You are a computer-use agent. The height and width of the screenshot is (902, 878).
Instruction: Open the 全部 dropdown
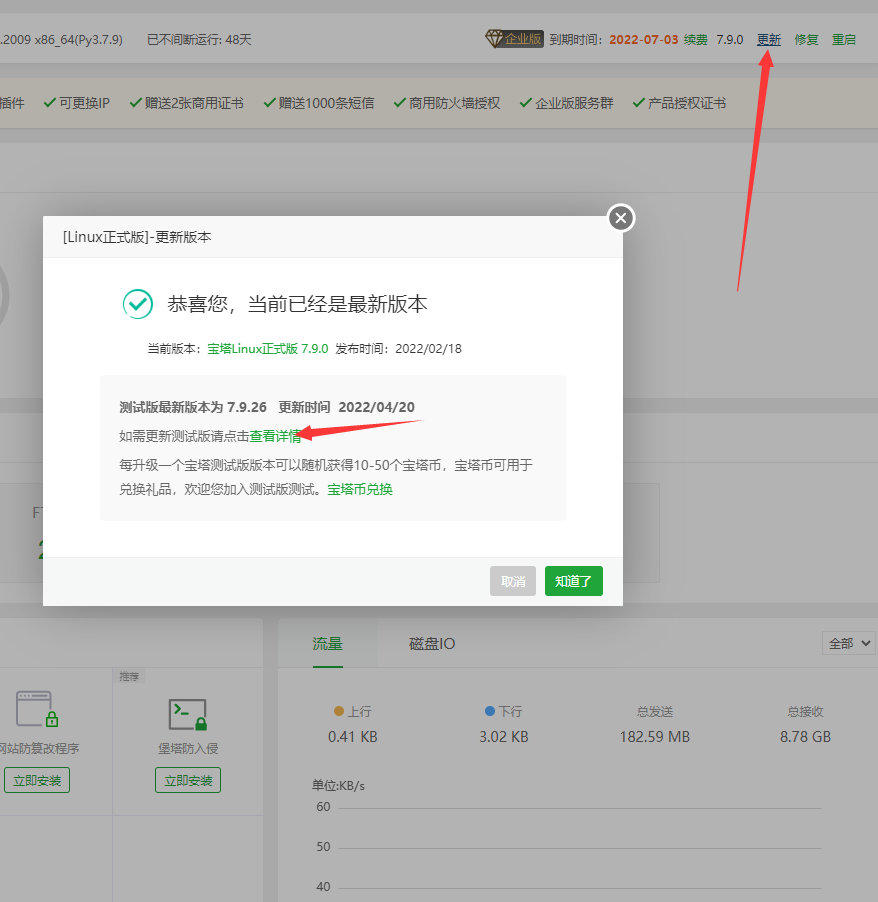(849, 643)
